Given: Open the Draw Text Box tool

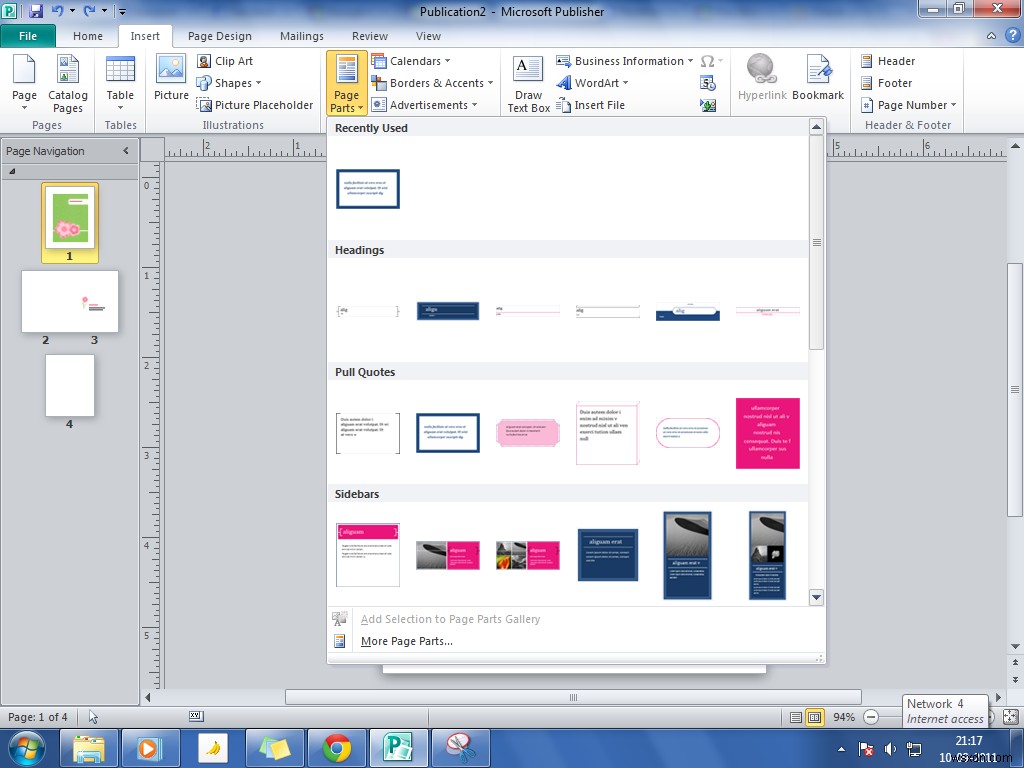Looking at the screenshot, I should 527,84.
